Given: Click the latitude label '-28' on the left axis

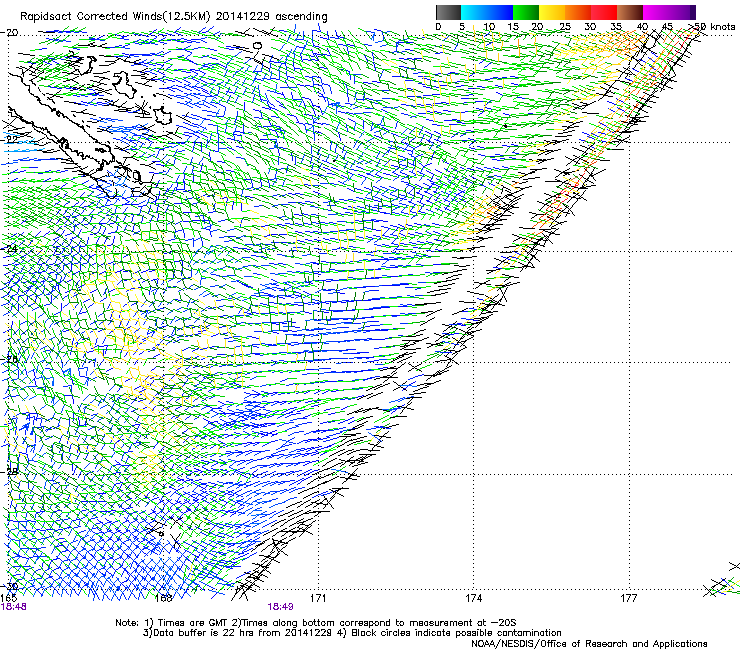Looking at the screenshot, I should (9, 471).
